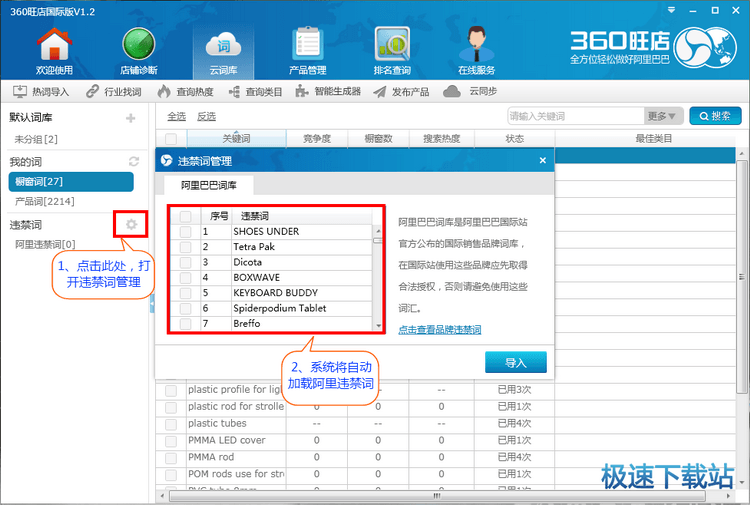The height and width of the screenshot is (505, 750).
Task: Sort by 橱窗数 column header
Action: [378, 139]
